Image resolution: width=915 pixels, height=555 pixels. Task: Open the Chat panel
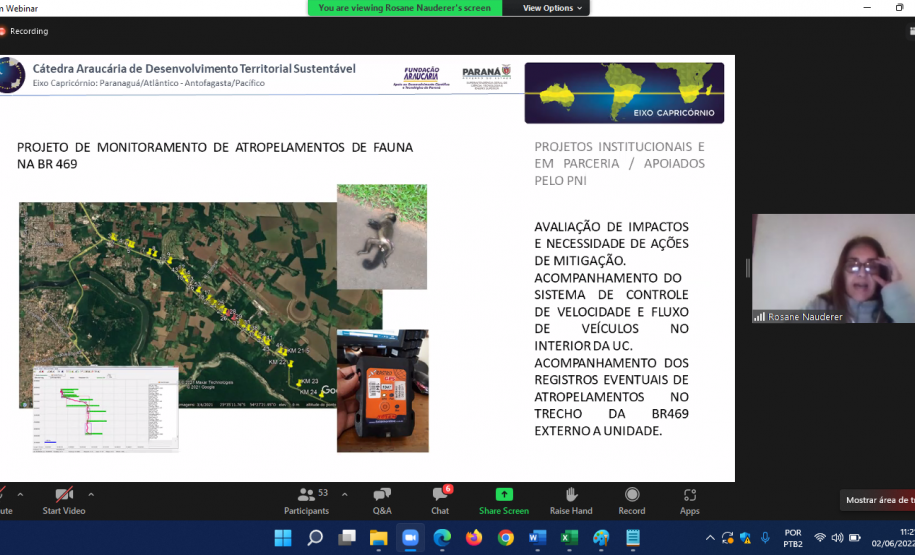coord(440,500)
